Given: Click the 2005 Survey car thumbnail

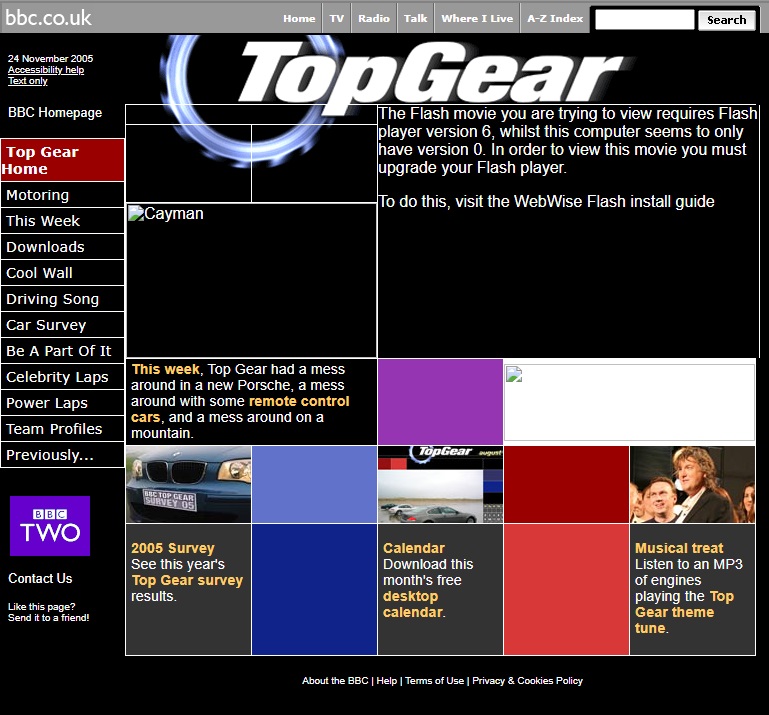Looking at the screenshot, I should click(x=188, y=484).
